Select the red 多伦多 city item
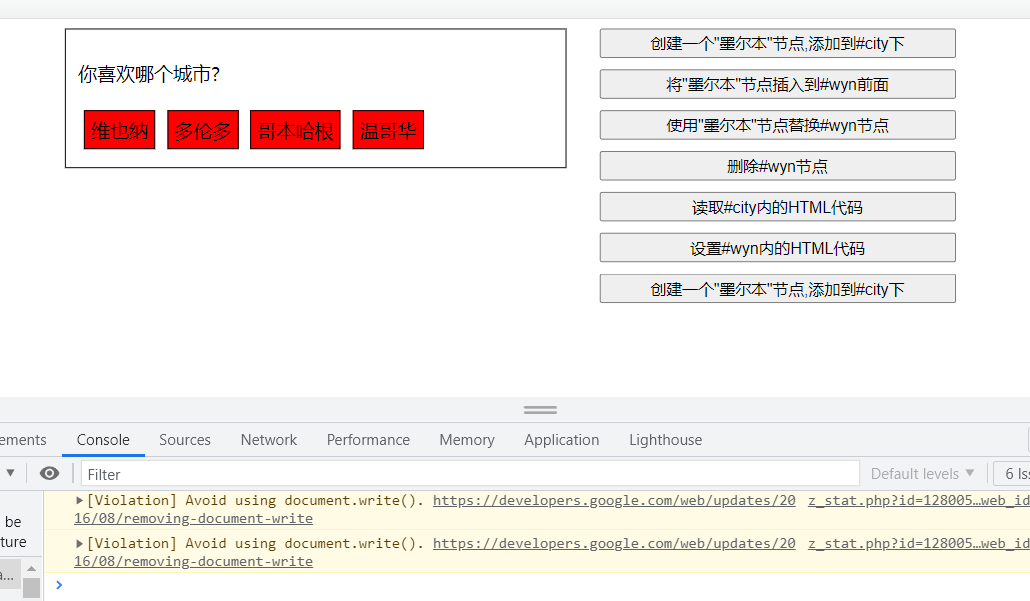 (203, 130)
